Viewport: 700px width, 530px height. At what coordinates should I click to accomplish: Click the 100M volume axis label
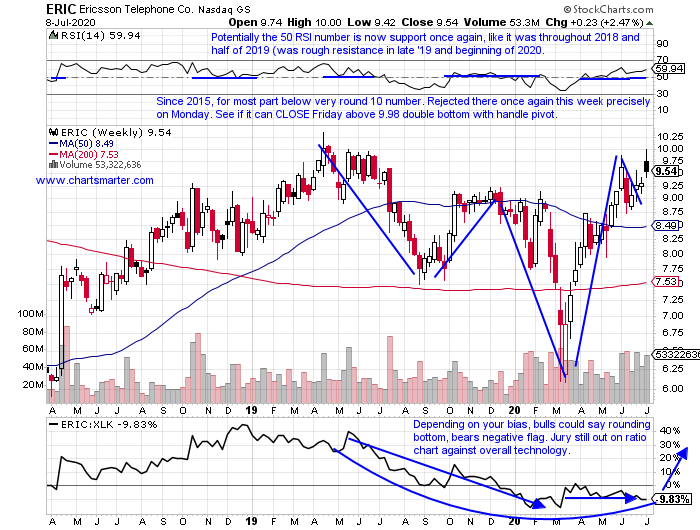point(30,314)
